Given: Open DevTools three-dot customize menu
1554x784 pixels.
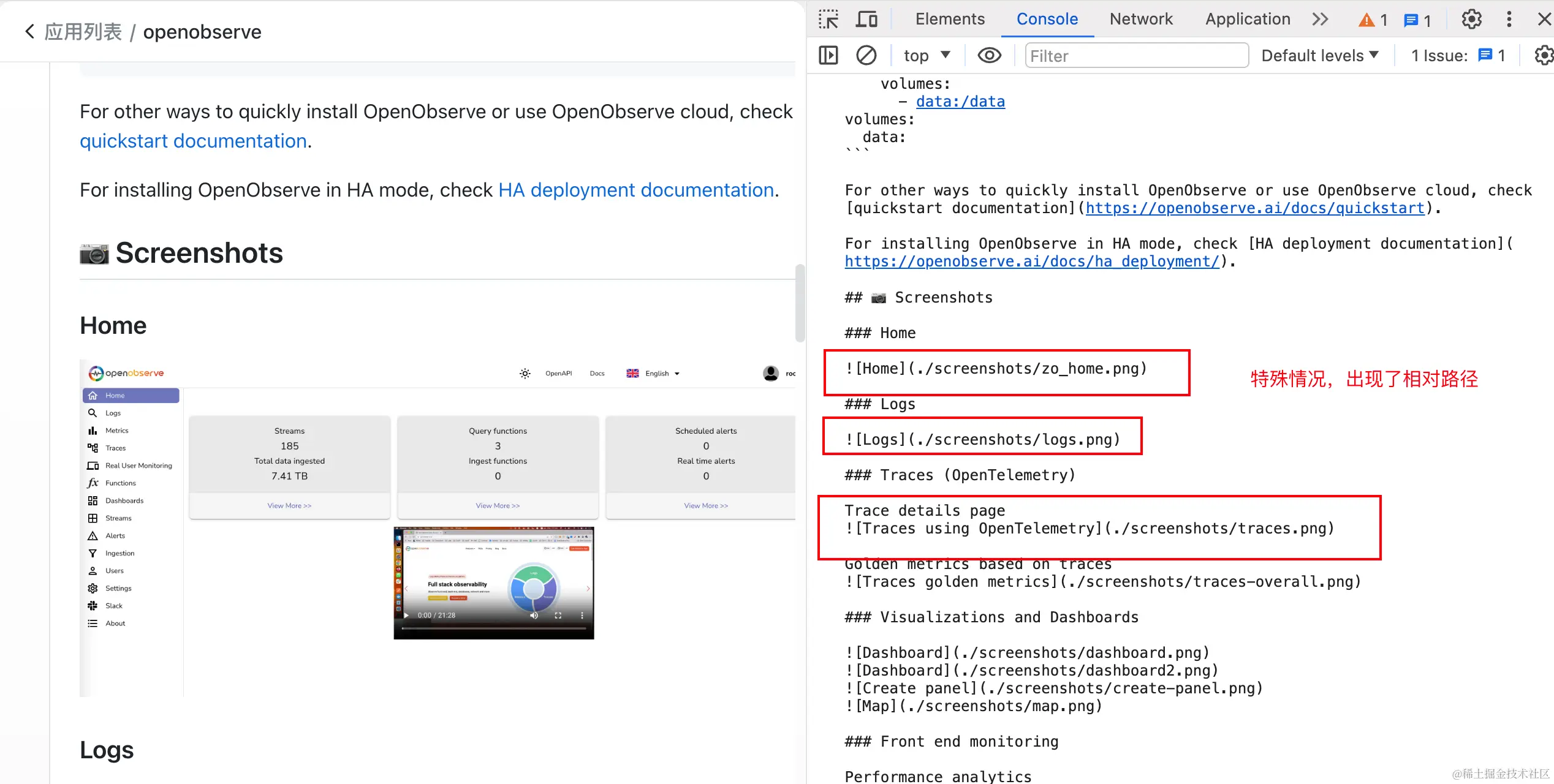Looking at the screenshot, I should click(x=1509, y=19).
